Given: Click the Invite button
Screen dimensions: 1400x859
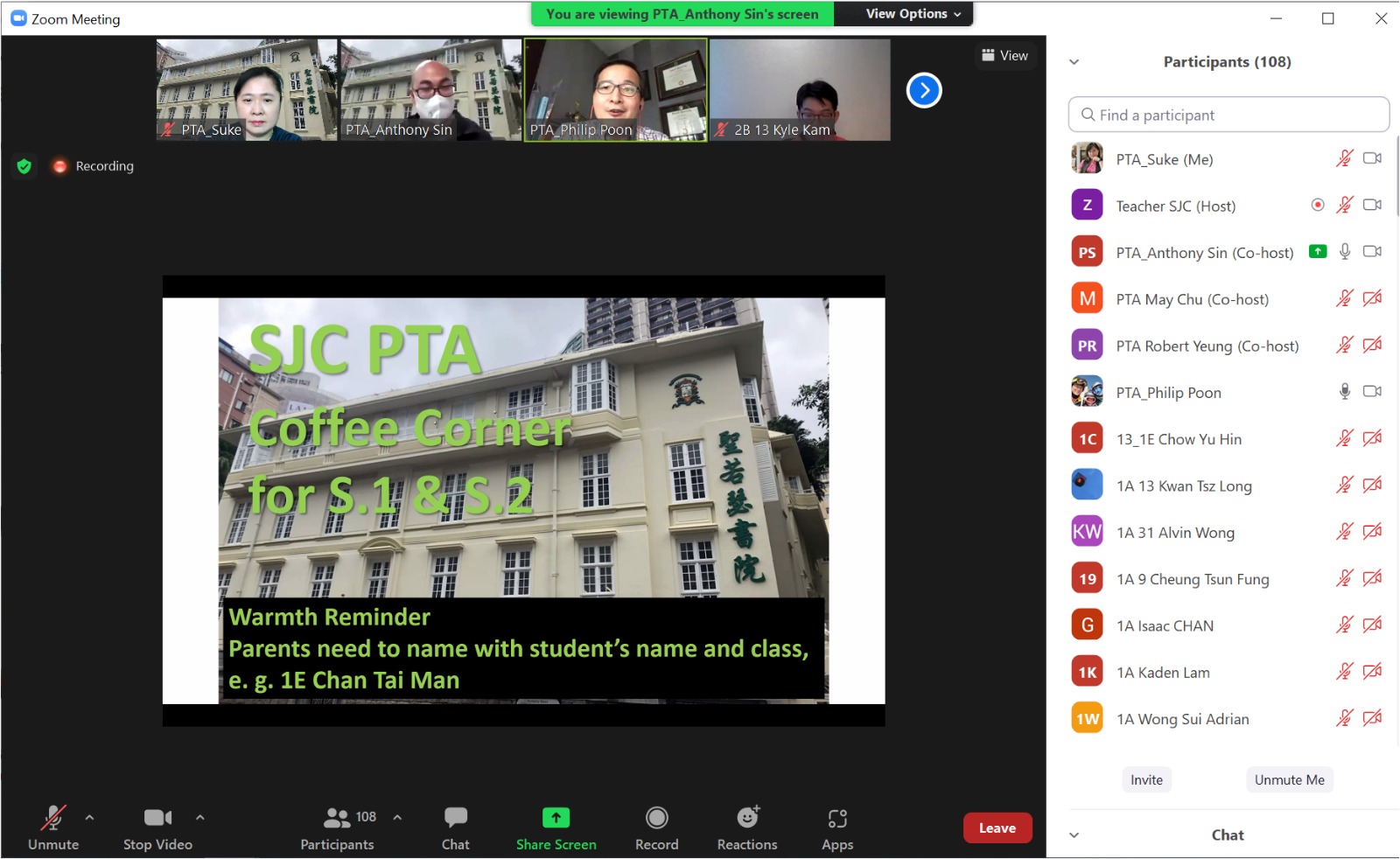Looking at the screenshot, I should [1146, 780].
